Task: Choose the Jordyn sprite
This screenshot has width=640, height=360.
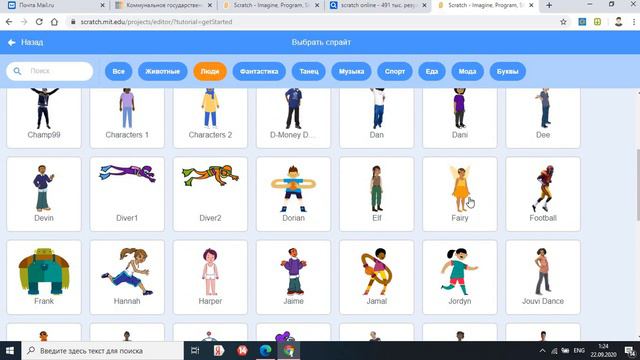Action: pos(460,277)
